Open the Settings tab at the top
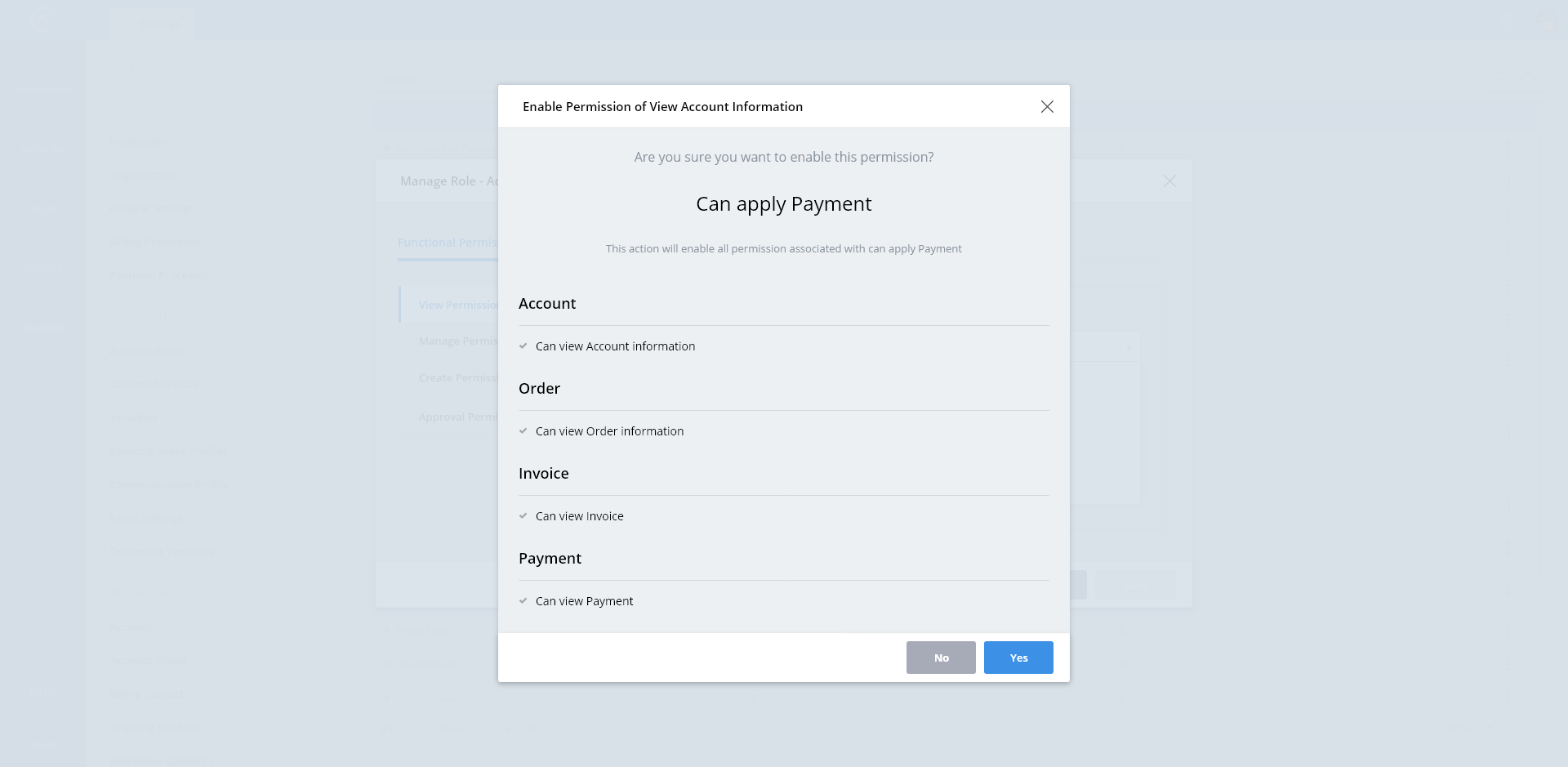Image resolution: width=1568 pixels, height=767 pixels. point(152,23)
